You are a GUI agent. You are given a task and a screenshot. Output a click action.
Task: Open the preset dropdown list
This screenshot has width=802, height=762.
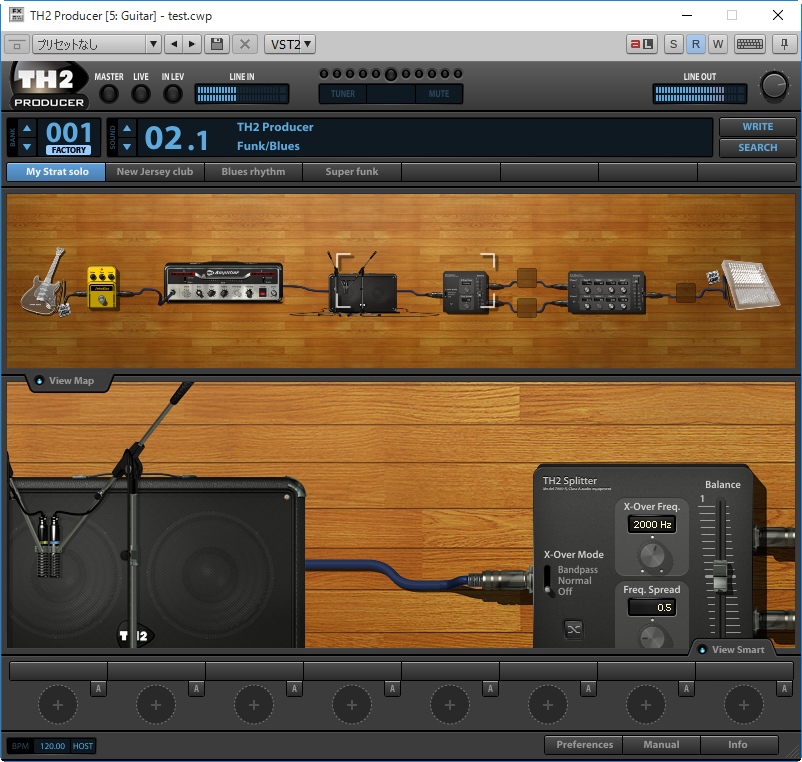(153, 44)
